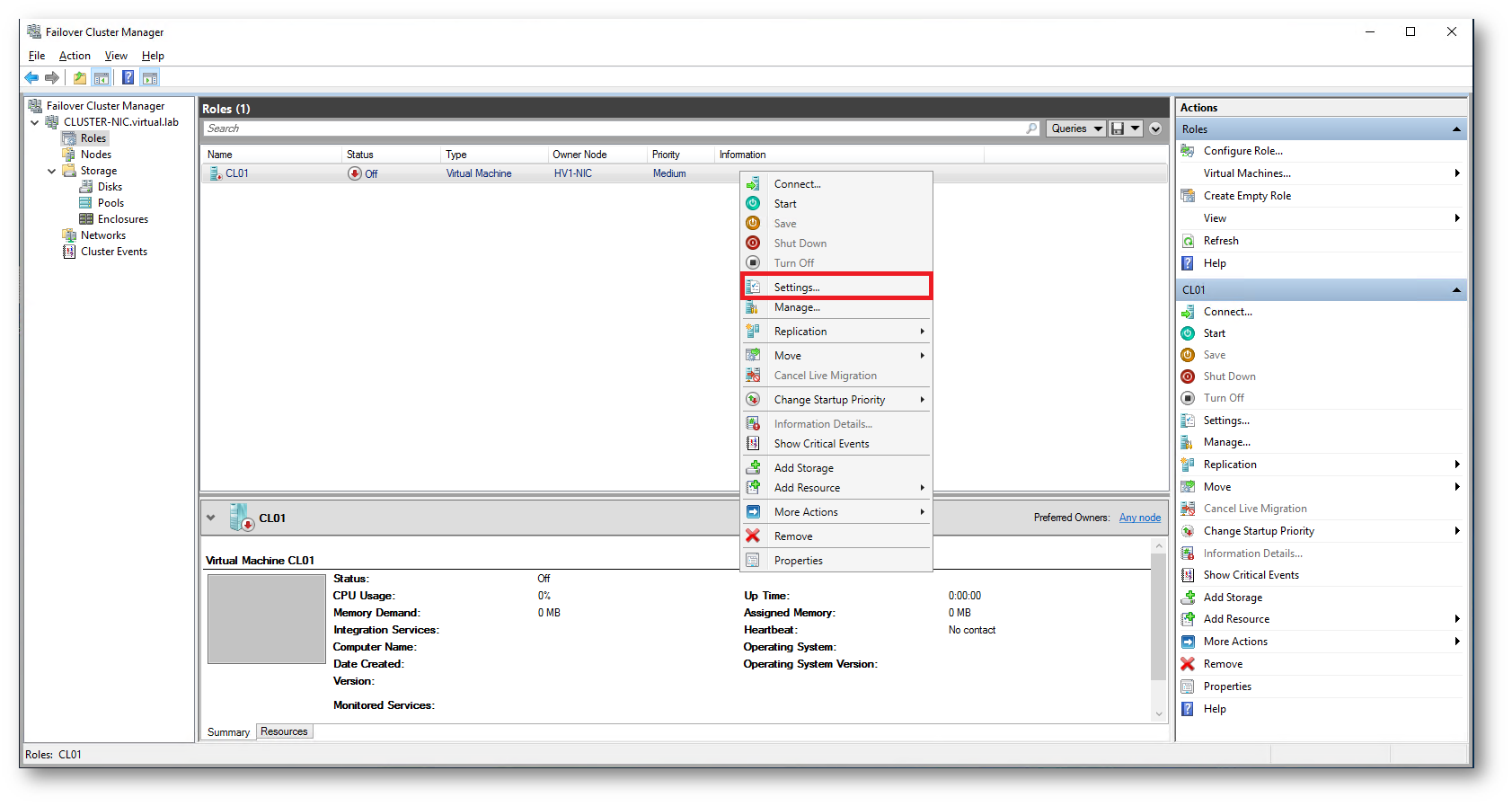Collapse the Storage tree node
This screenshot has width=1512, height=806.
(x=52, y=171)
